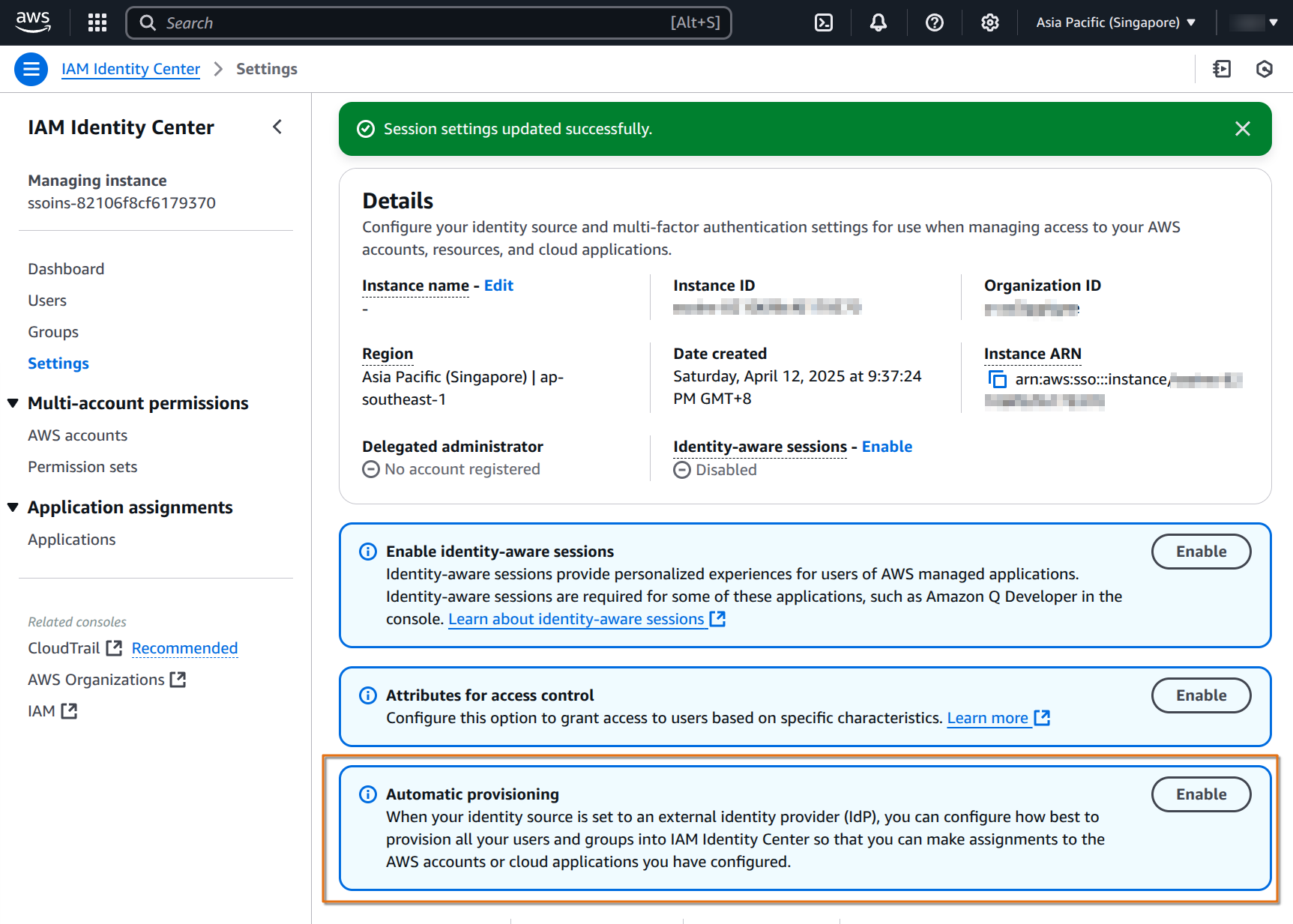
Task: Open the external link icon next to AWS Organizations
Action: (x=178, y=680)
